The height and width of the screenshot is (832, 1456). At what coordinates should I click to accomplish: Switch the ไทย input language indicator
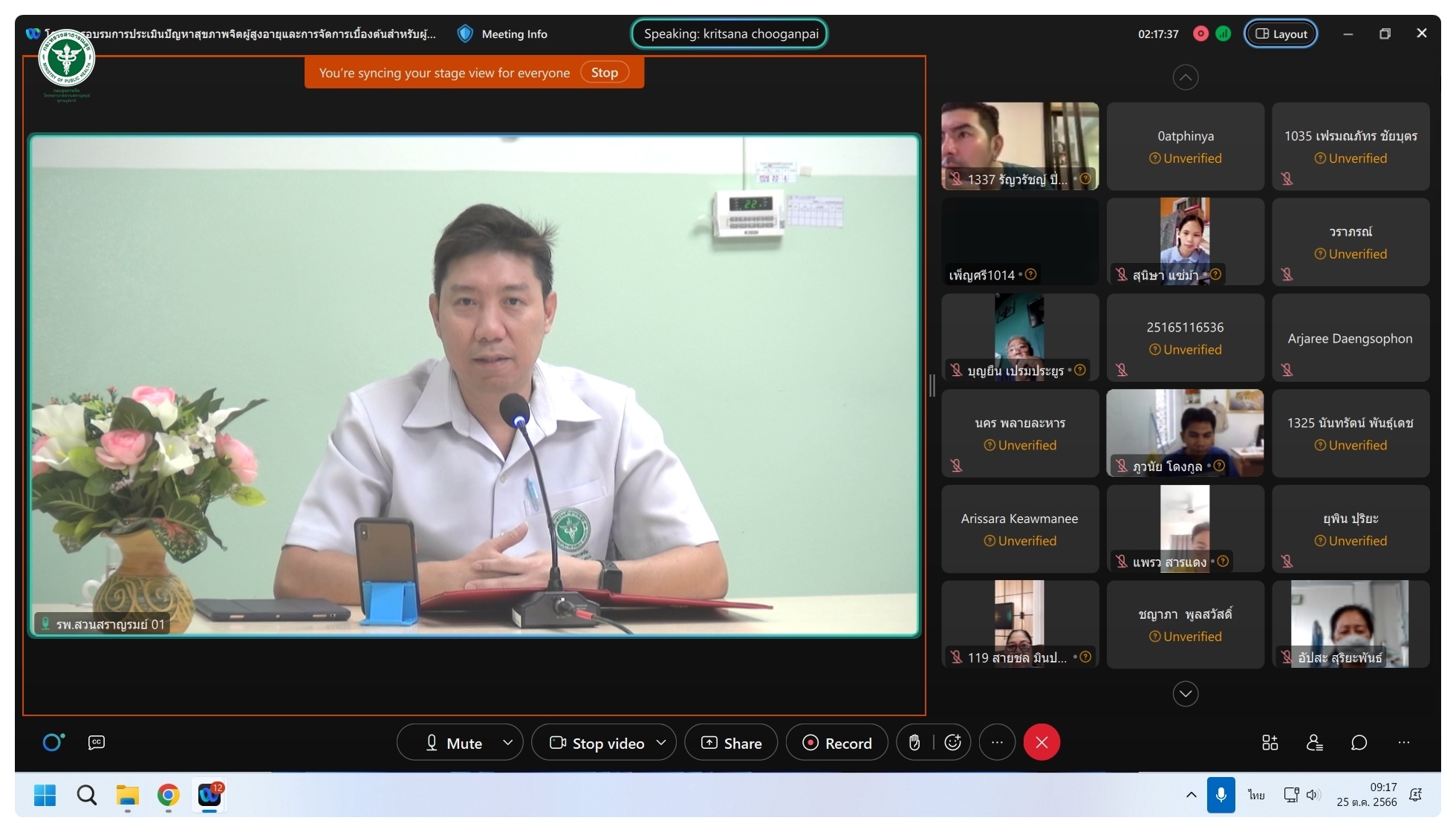(x=1256, y=795)
